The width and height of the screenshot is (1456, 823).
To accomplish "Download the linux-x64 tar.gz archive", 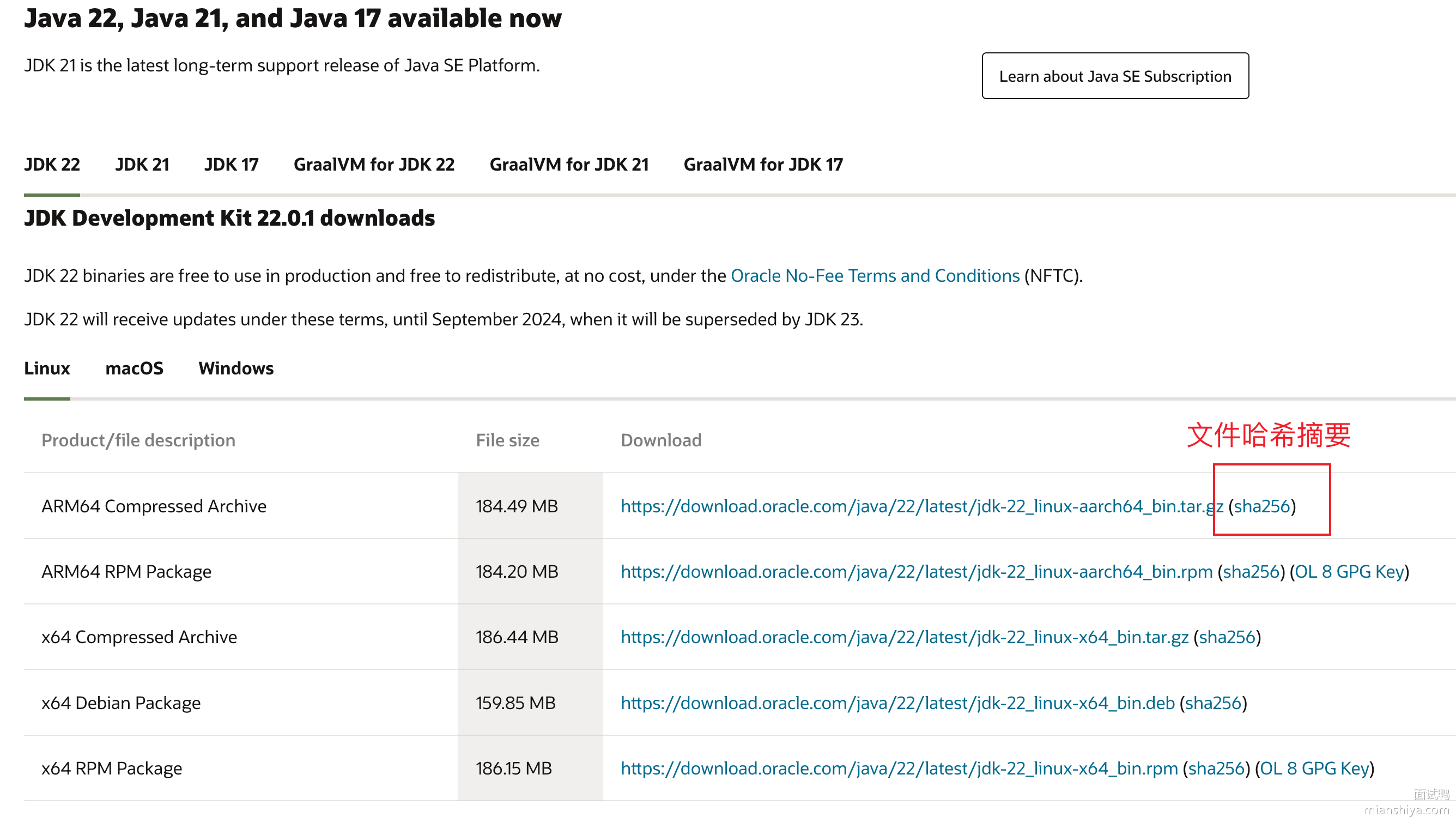I will tap(905, 638).
